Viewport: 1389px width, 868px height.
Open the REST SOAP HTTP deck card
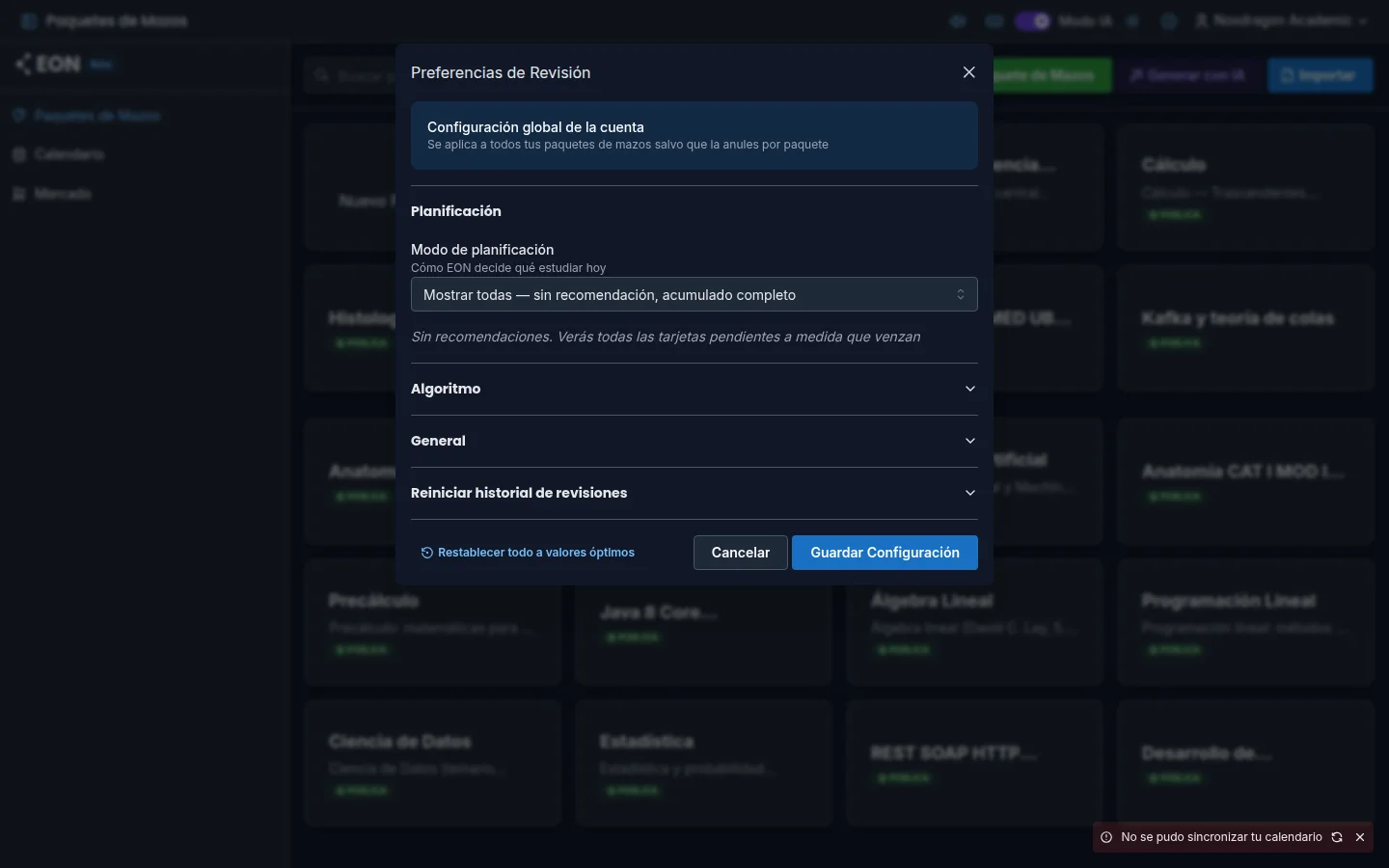(974, 763)
